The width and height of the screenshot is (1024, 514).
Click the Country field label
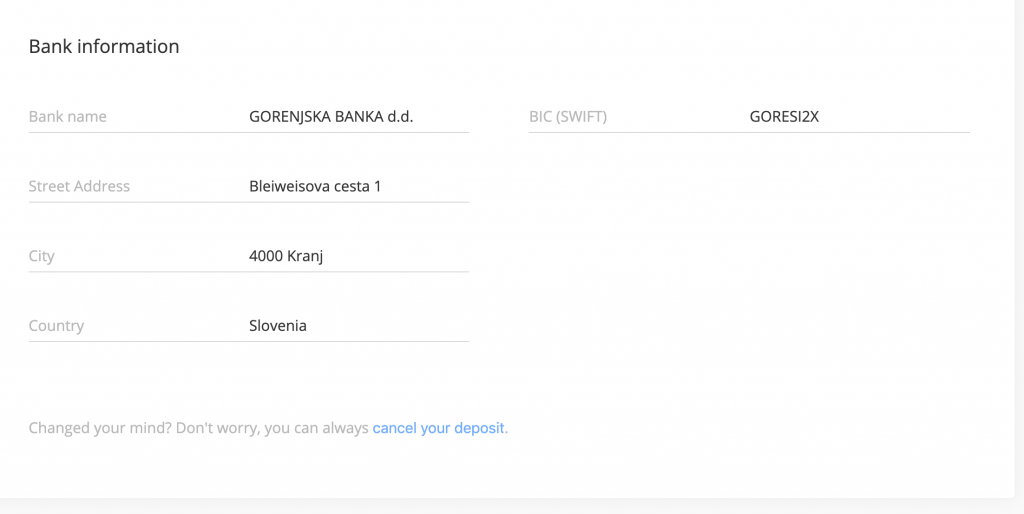(x=56, y=325)
